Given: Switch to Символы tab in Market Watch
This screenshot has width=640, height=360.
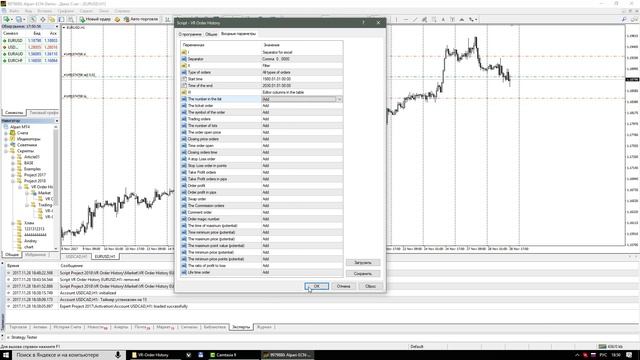Looking at the screenshot, I should pos(14,112).
